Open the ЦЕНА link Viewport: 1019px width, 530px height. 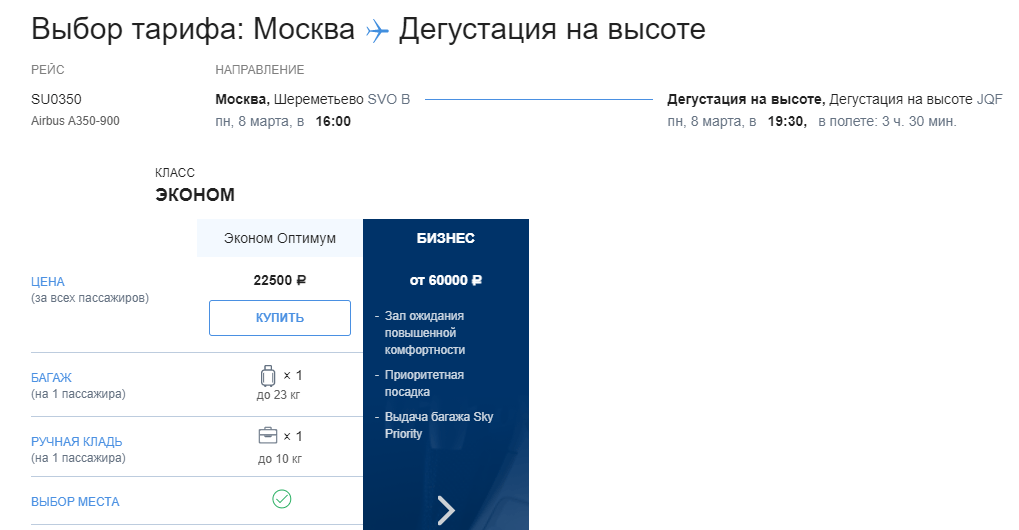[47, 282]
